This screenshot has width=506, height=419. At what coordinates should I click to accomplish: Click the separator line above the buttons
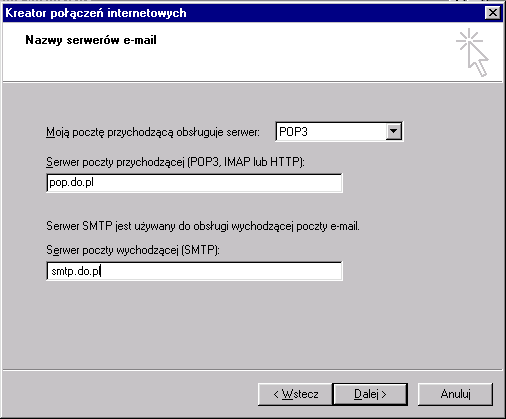[x=253, y=370]
